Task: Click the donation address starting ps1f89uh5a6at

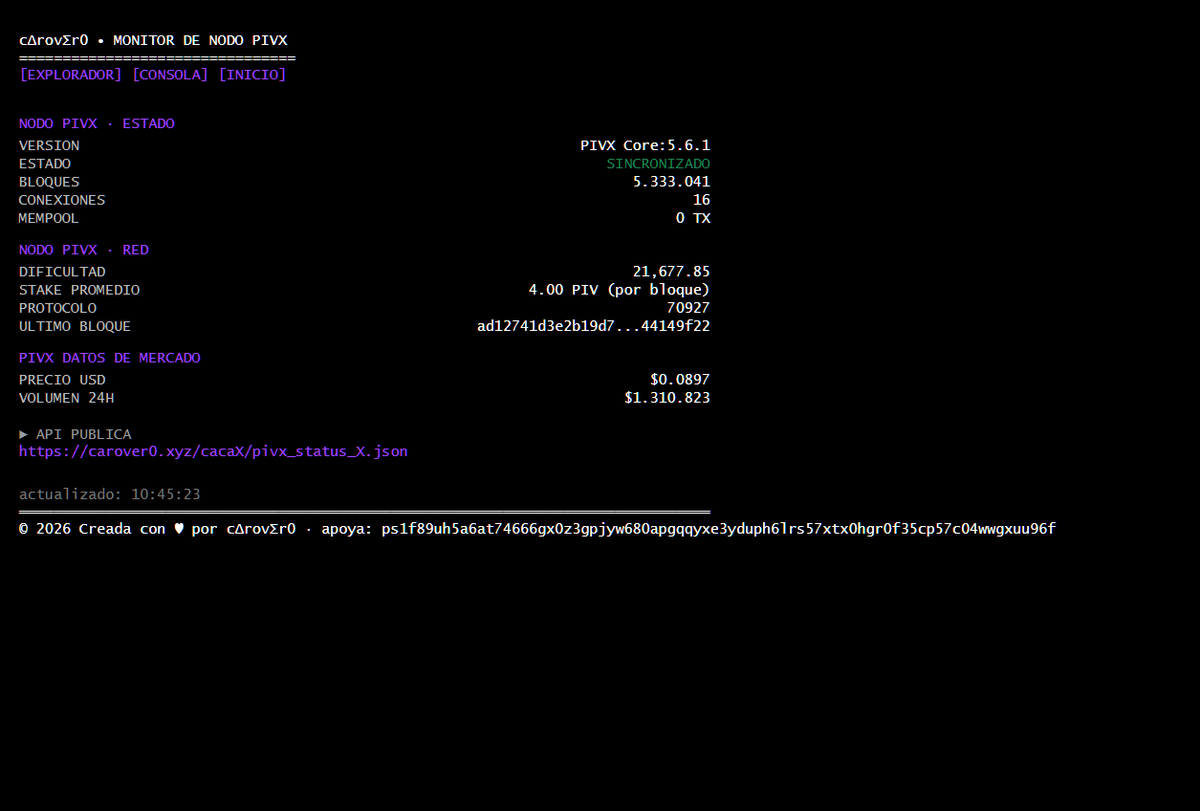Action: pyautogui.click(x=718, y=529)
